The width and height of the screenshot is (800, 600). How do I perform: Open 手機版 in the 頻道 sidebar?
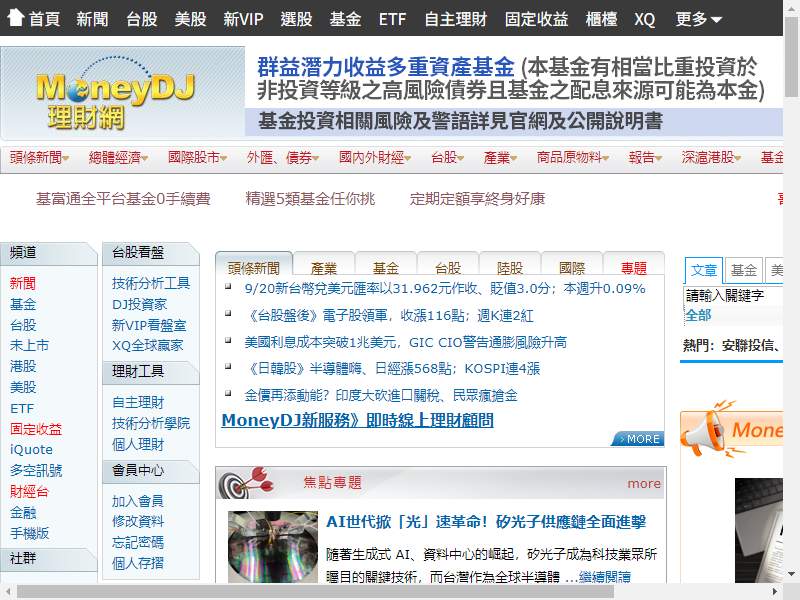(29, 533)
